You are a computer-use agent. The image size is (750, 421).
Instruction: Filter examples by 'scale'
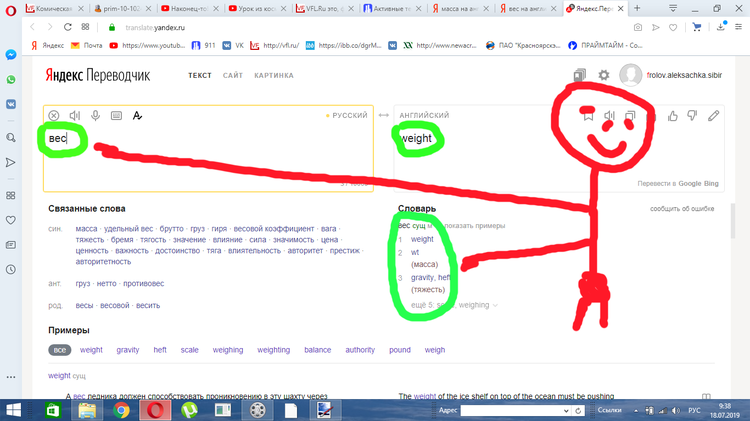(189, 350)
